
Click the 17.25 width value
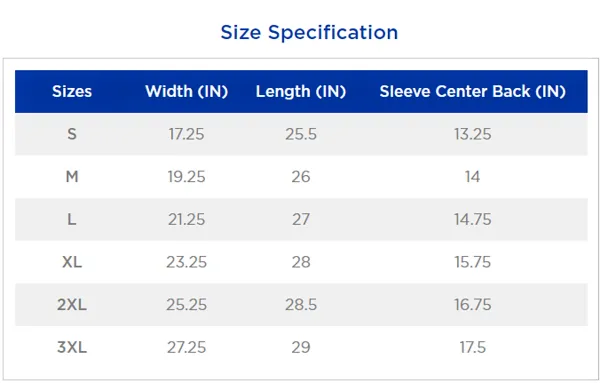tap(186, 134)
